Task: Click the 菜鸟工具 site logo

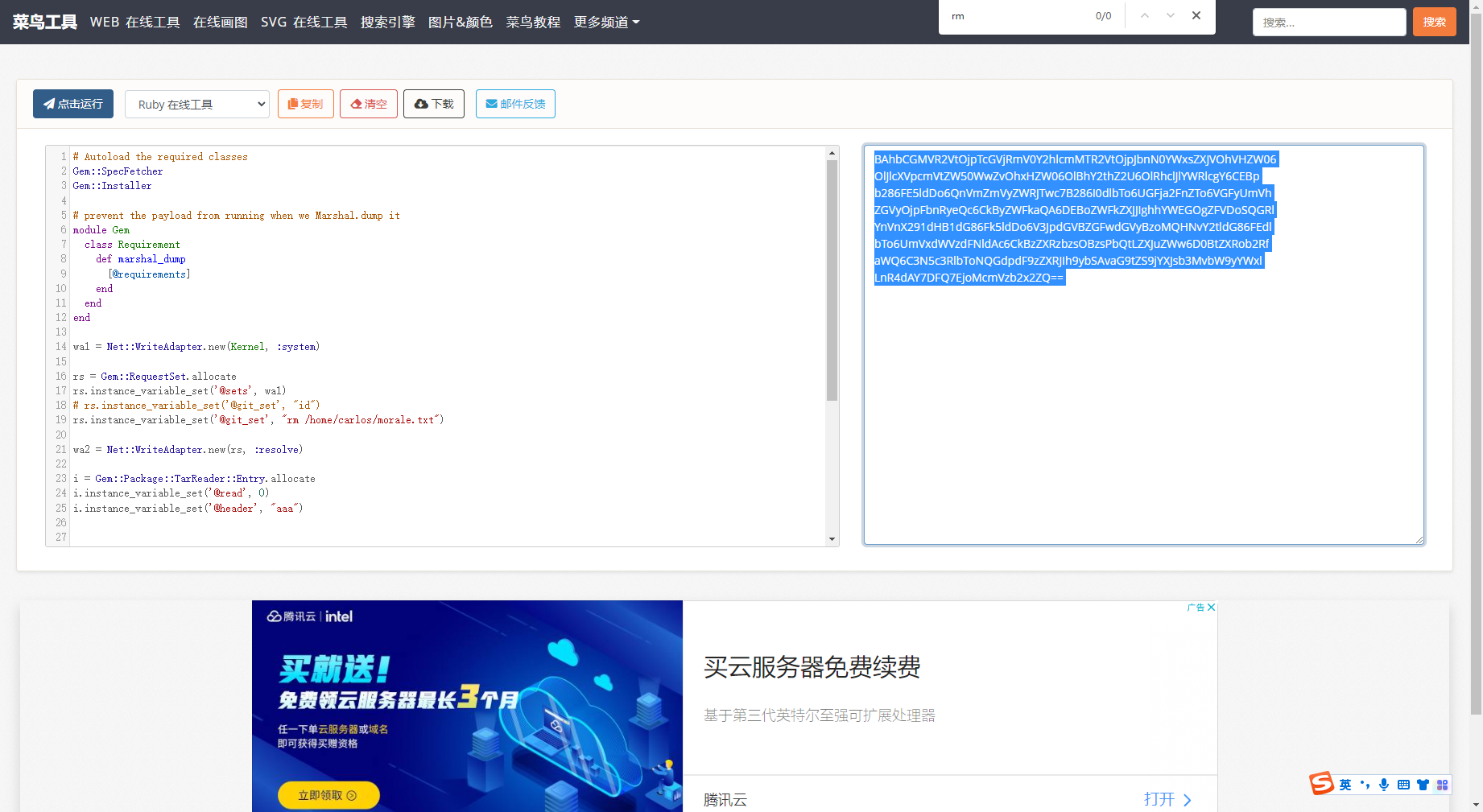Action: (x=45, y=22)
